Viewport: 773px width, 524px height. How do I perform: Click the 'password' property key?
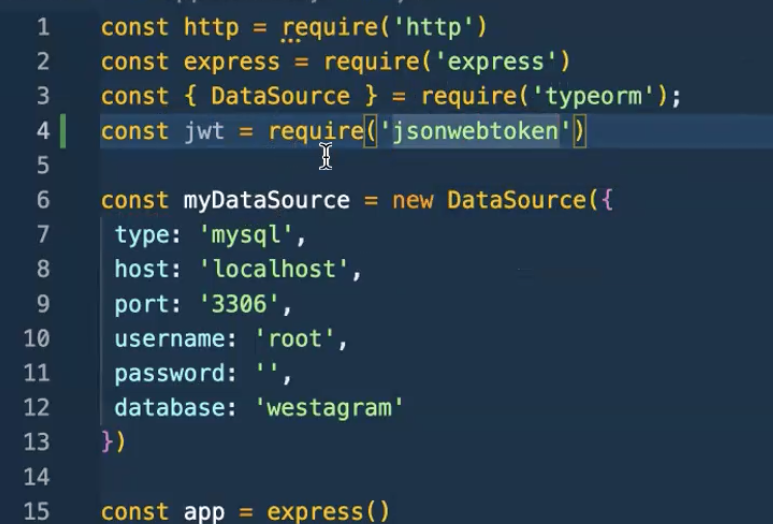tap(170, 374)
